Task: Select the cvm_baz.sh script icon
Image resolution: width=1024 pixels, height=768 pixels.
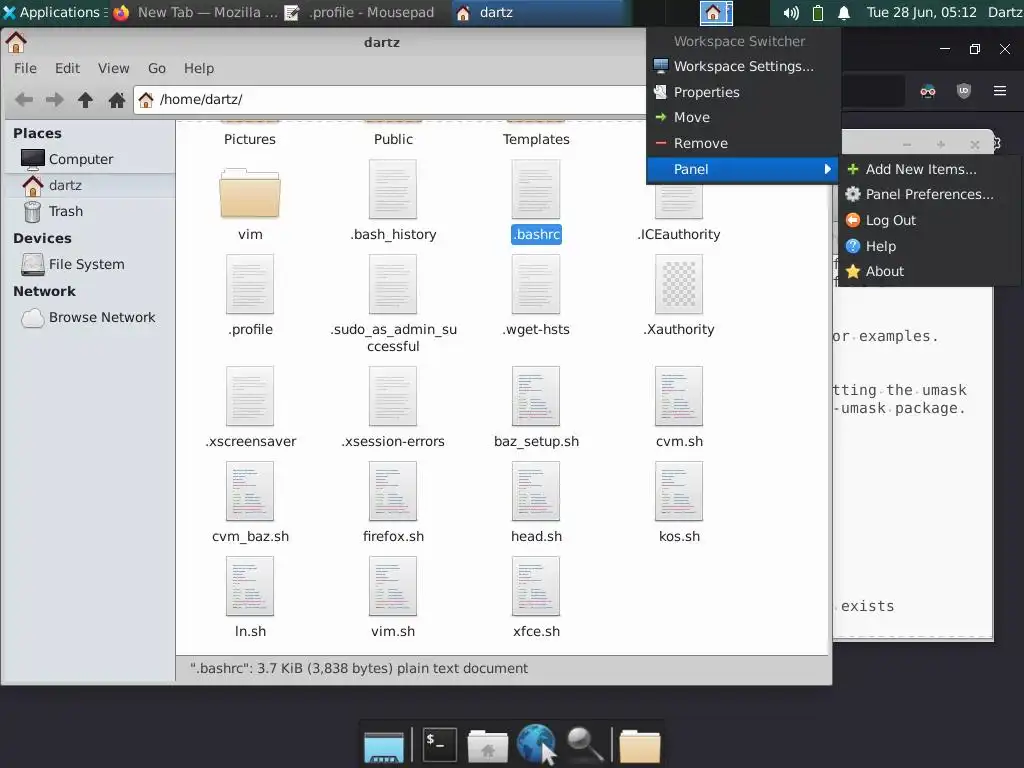Action: [x=250, y=491]
